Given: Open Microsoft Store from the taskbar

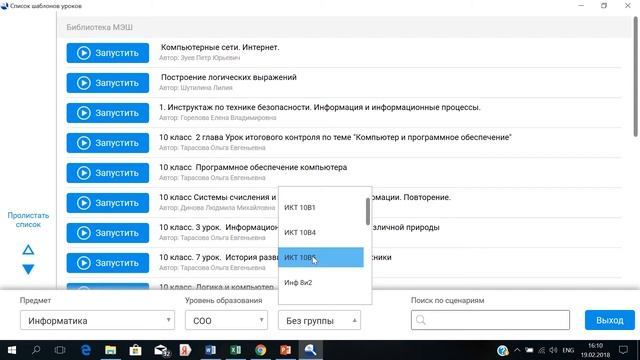Looking at the screenshot, I should (x=136, y=350).
